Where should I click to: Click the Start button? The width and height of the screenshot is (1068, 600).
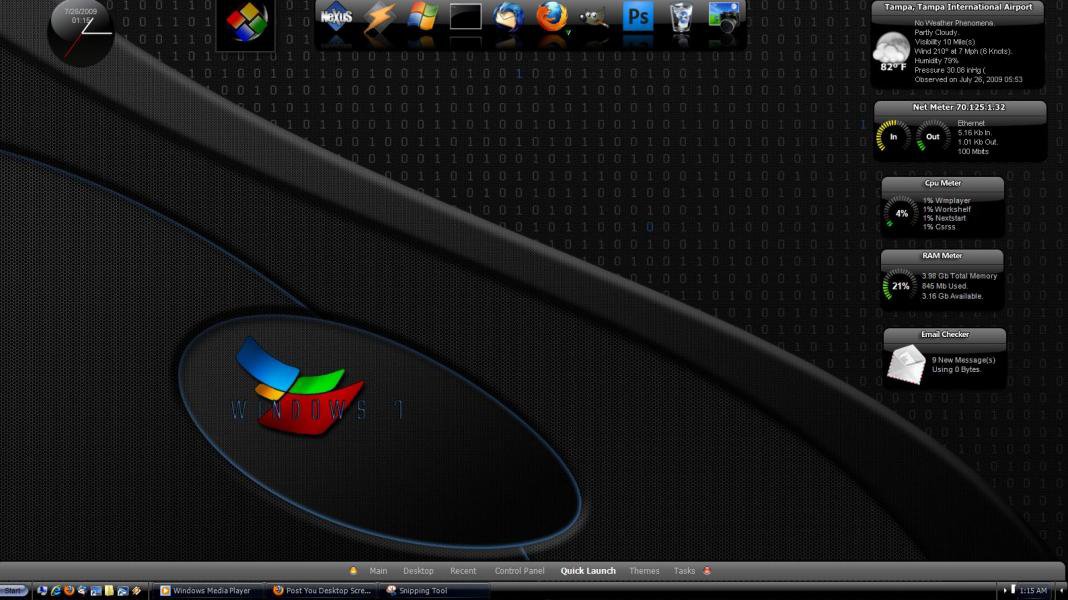pos(14,590)
